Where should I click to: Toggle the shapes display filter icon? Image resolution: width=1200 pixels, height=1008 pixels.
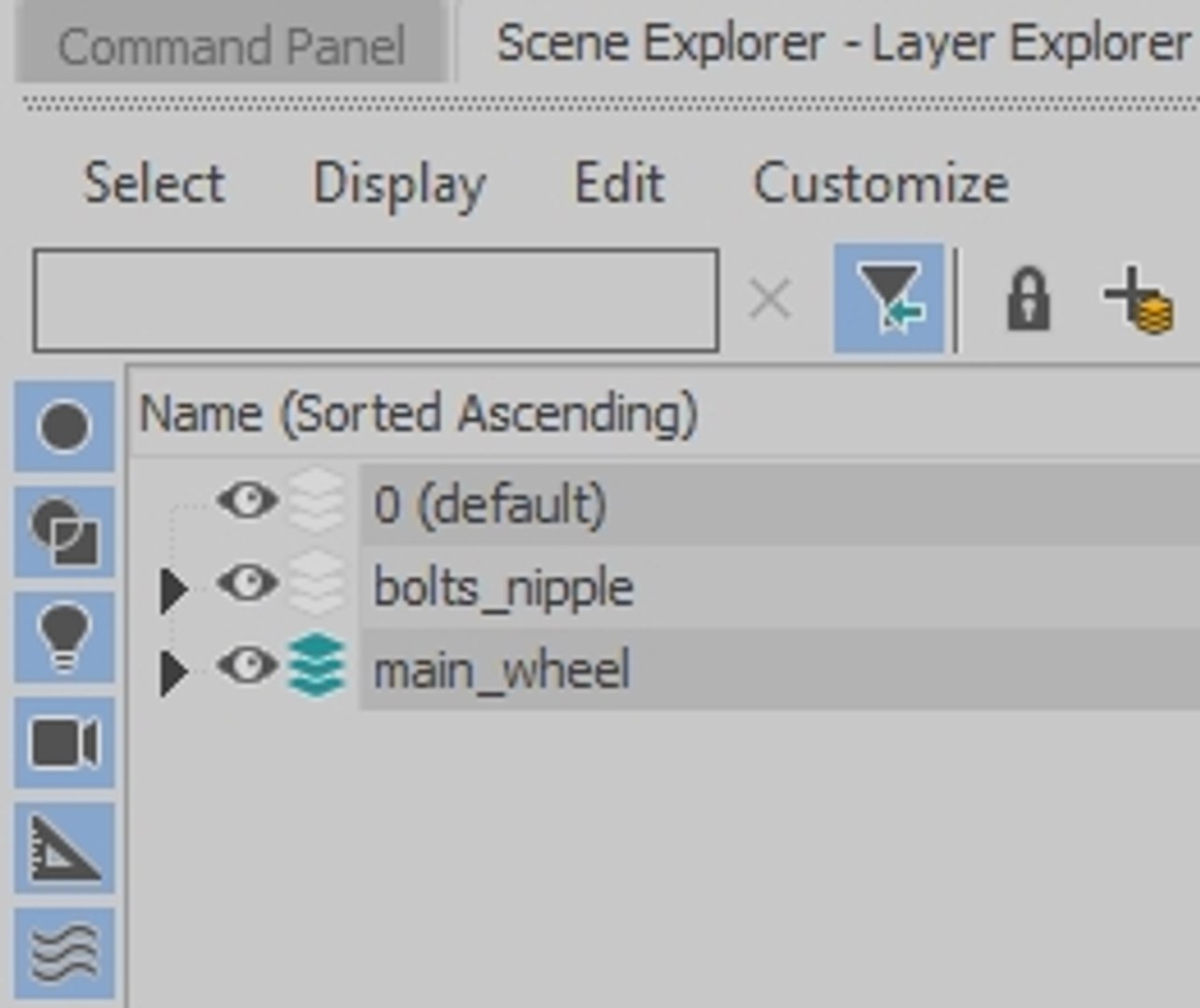pos(63,532)
